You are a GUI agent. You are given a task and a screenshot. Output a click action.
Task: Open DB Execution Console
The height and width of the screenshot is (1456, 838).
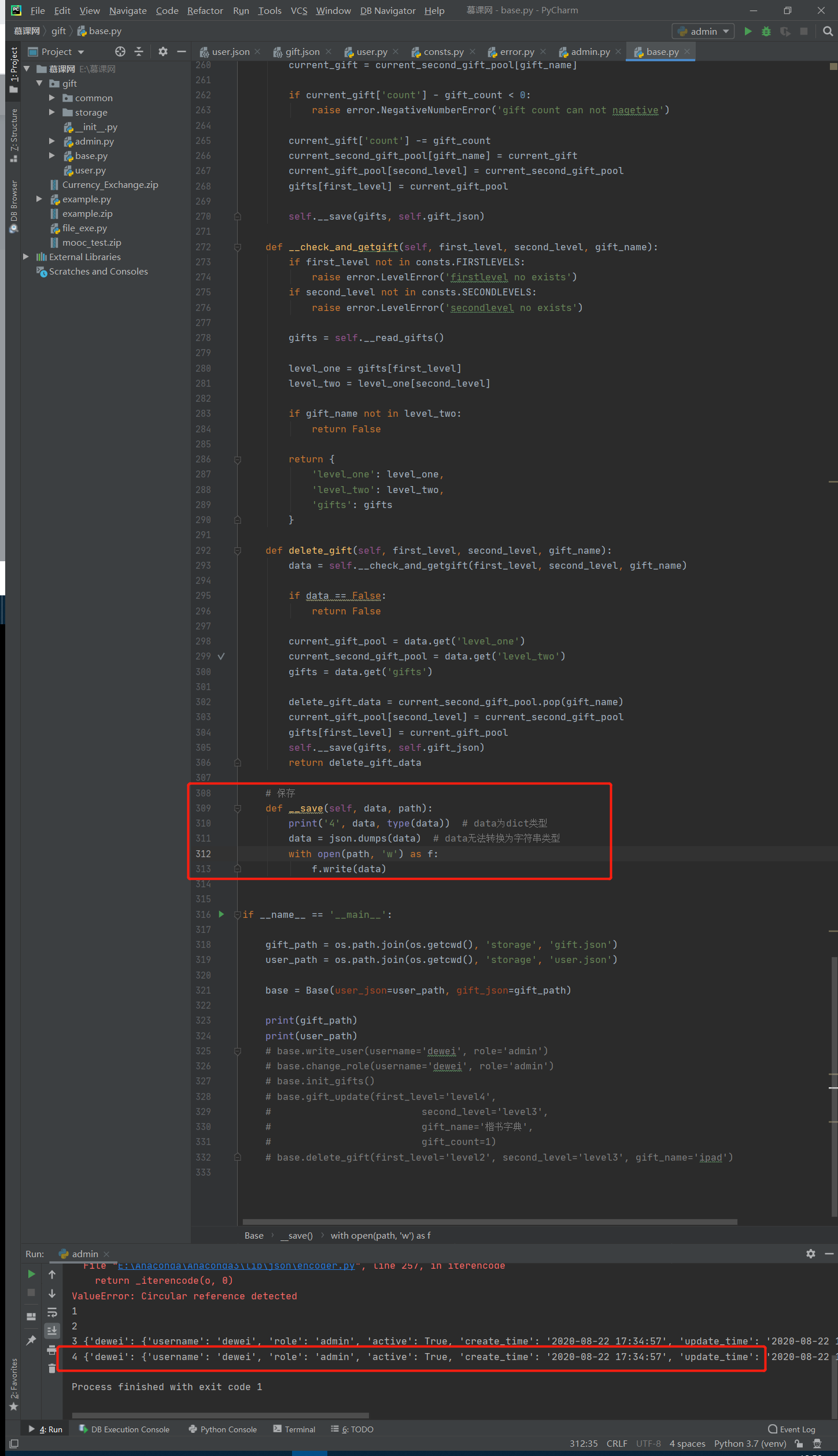124,1429
